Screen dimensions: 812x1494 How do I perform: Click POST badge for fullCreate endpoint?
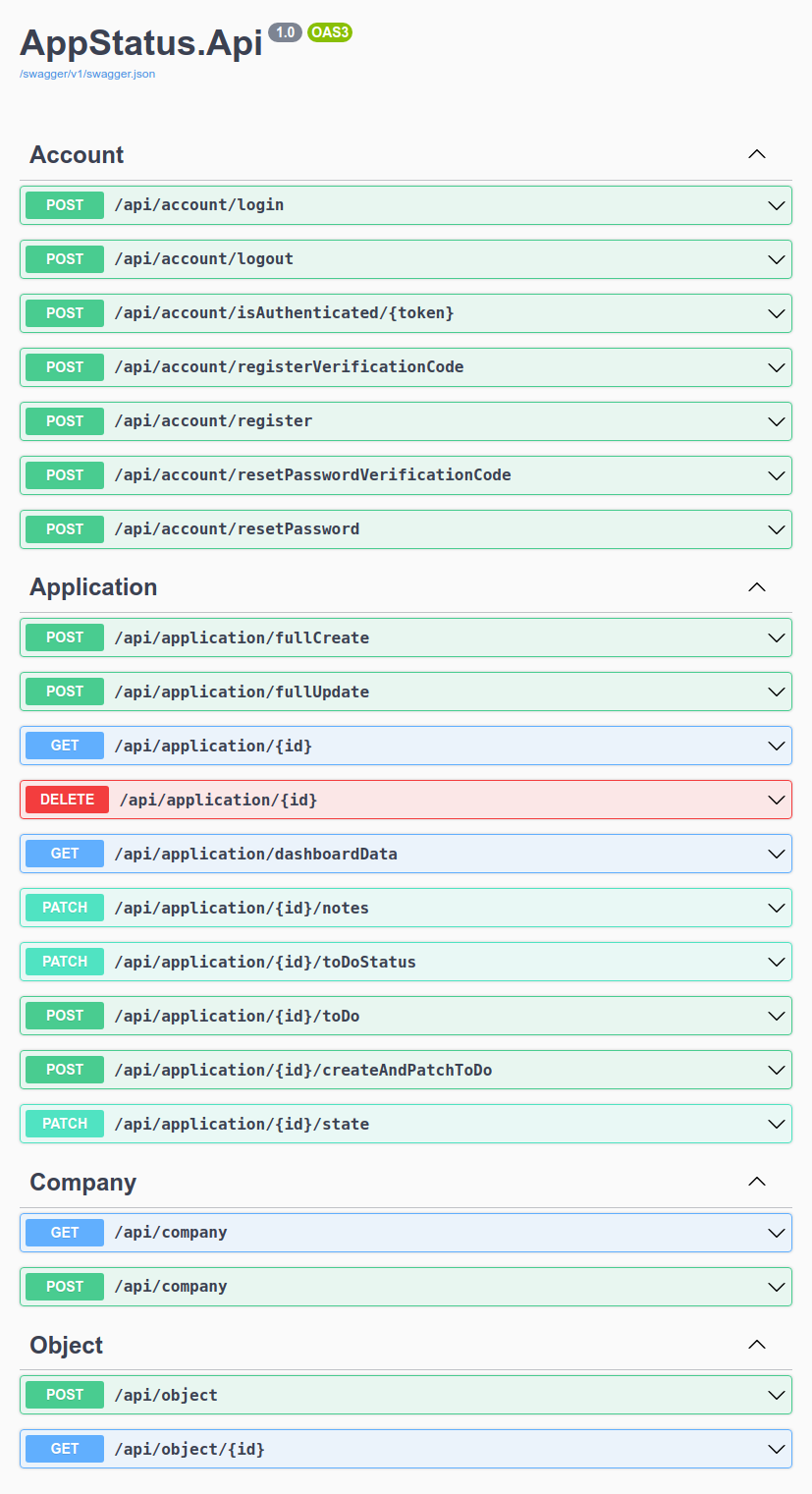coord(65,637)
